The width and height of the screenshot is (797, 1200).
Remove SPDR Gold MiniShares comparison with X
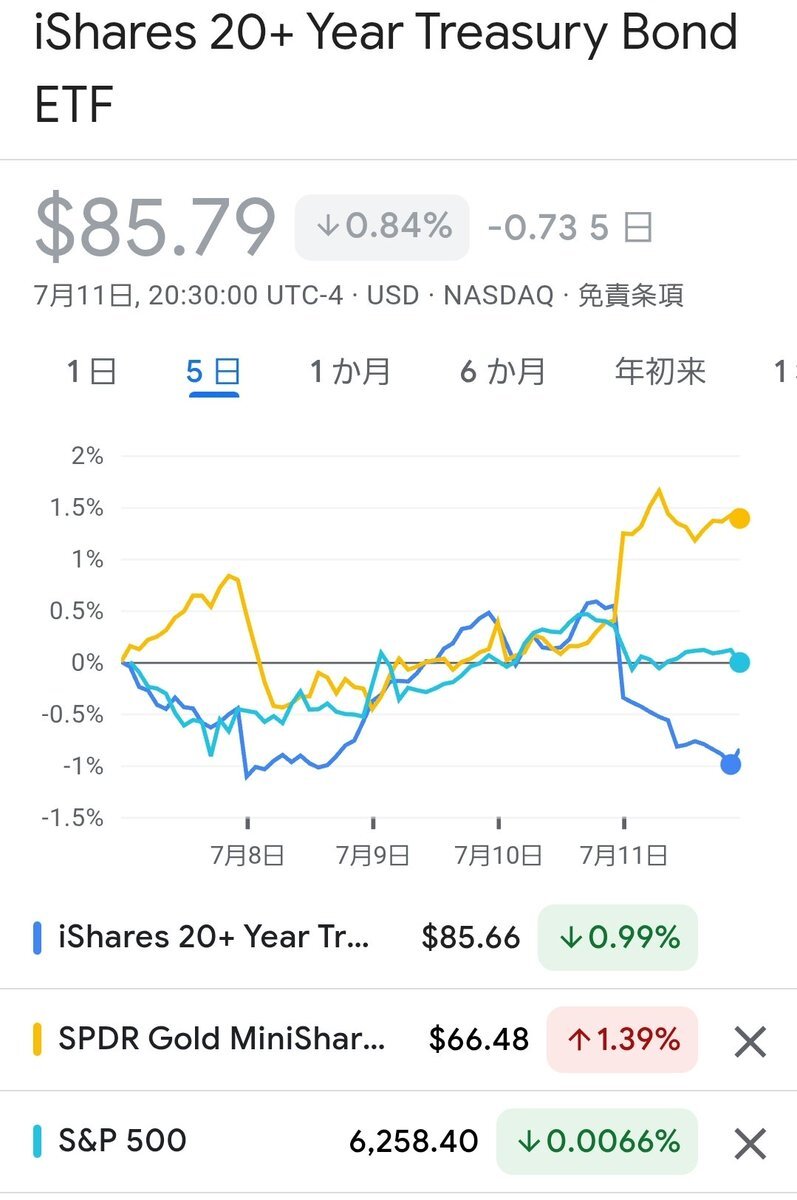pos(750,1041)
